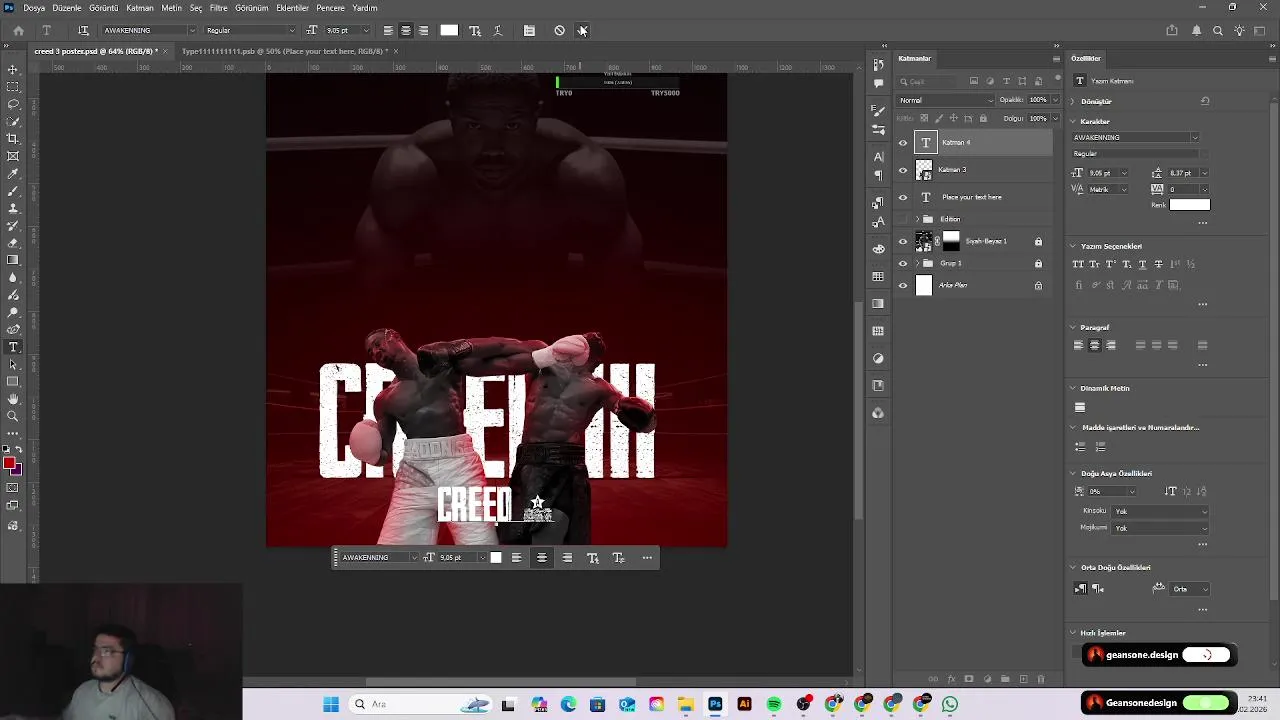This screenshot has width=1280, height=720.
Task: Open the Filtre menu
Action: pos(218,8)
